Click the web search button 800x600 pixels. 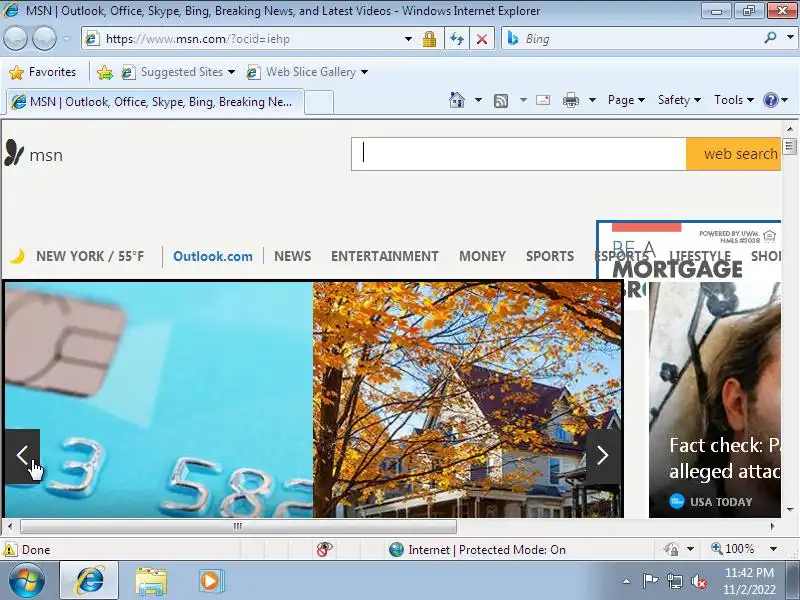click(x=734, y=154)
